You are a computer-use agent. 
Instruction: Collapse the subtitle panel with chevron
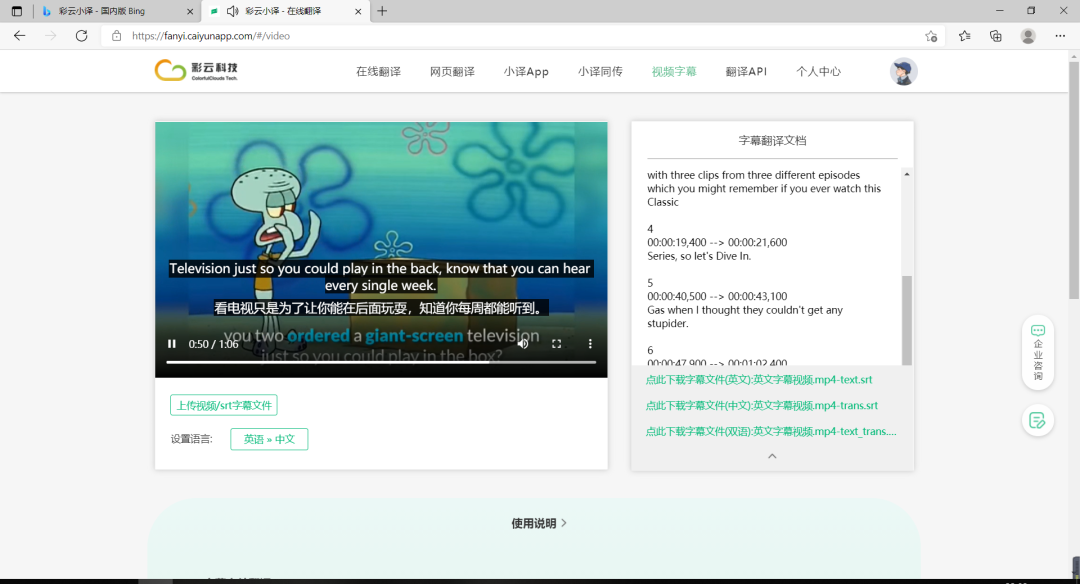click(772, 456)
